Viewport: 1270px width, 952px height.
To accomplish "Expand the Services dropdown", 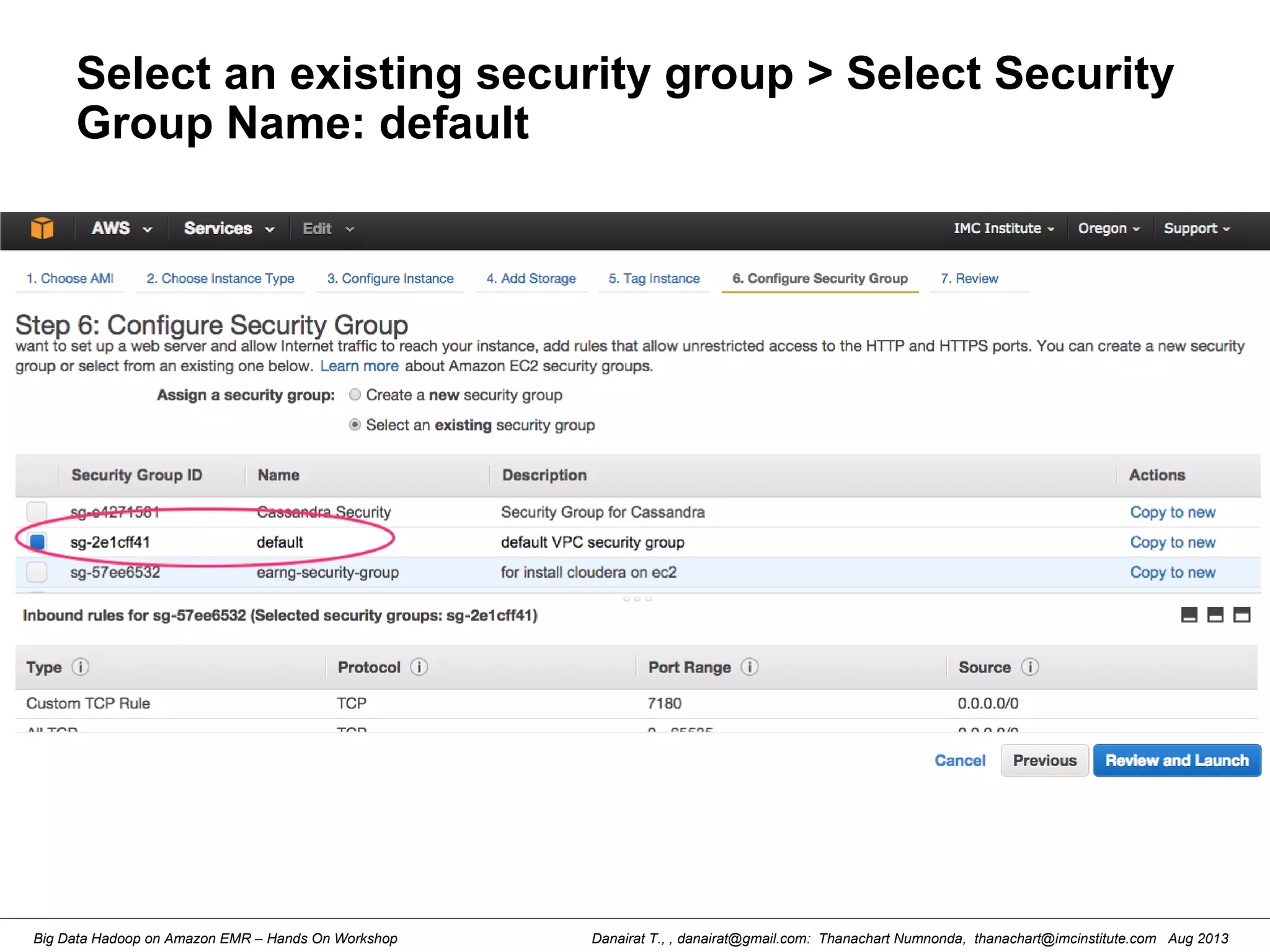I will pyautogui.click(x=229, y=228).
